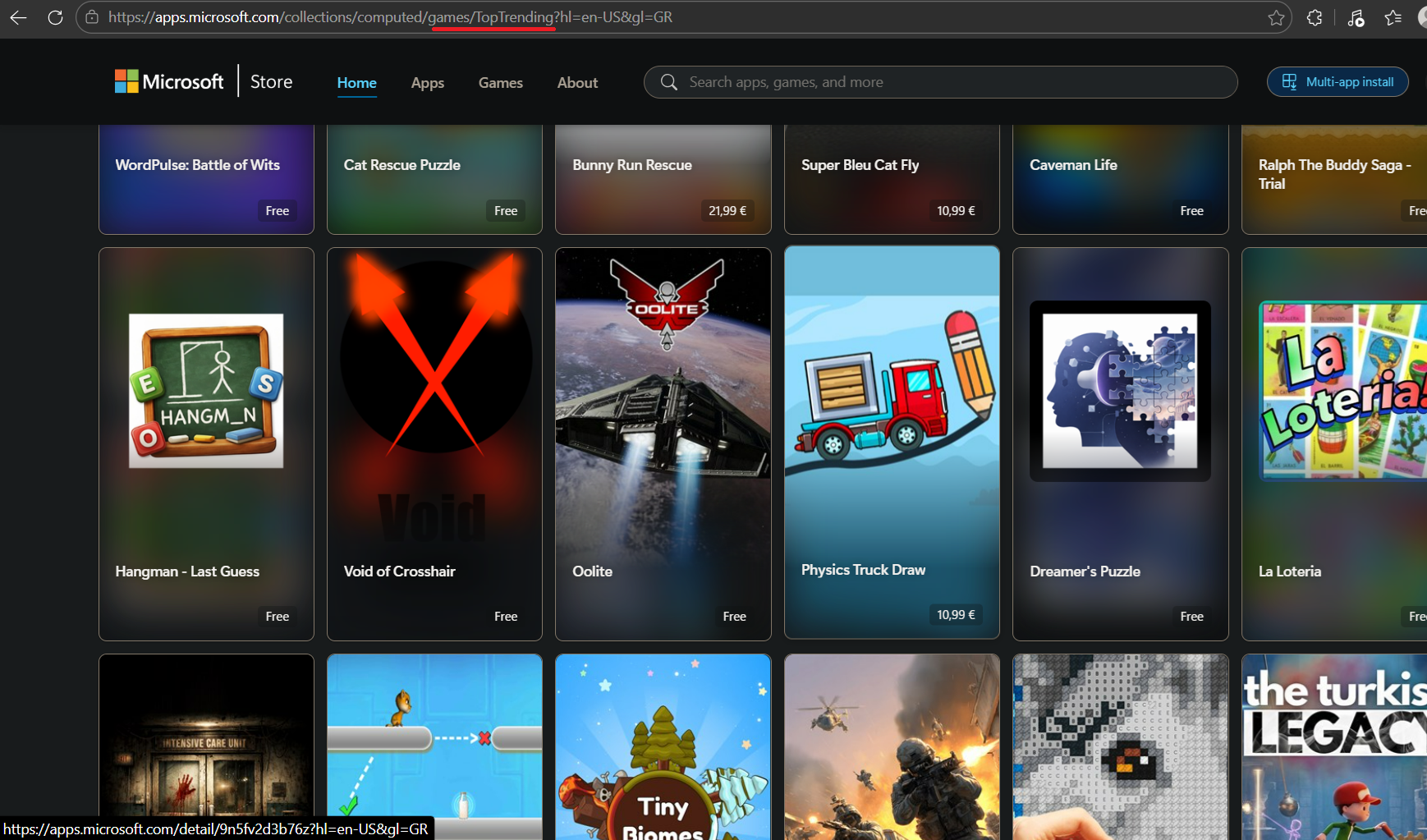Switch to the Games tab
Viewport: 1427px width, 840px height.
(501, 83)
